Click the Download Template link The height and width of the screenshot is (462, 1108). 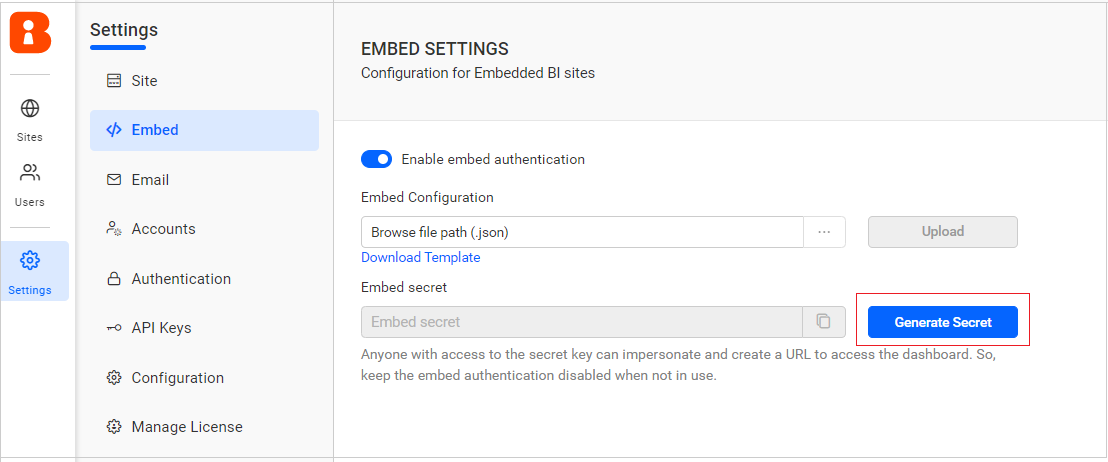(x=420, y=257)
